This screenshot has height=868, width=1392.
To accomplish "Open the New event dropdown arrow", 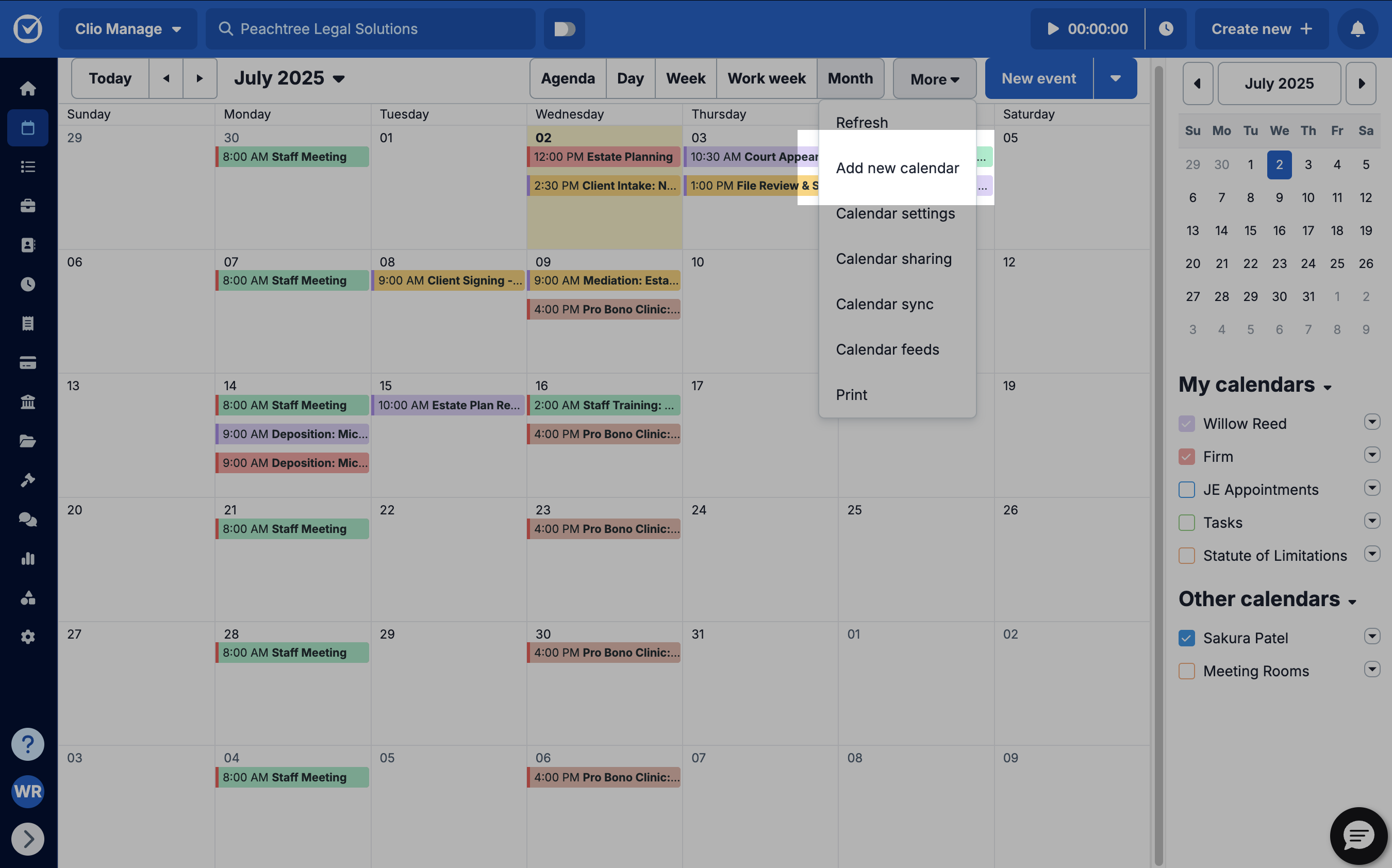I will [1115, 79].
